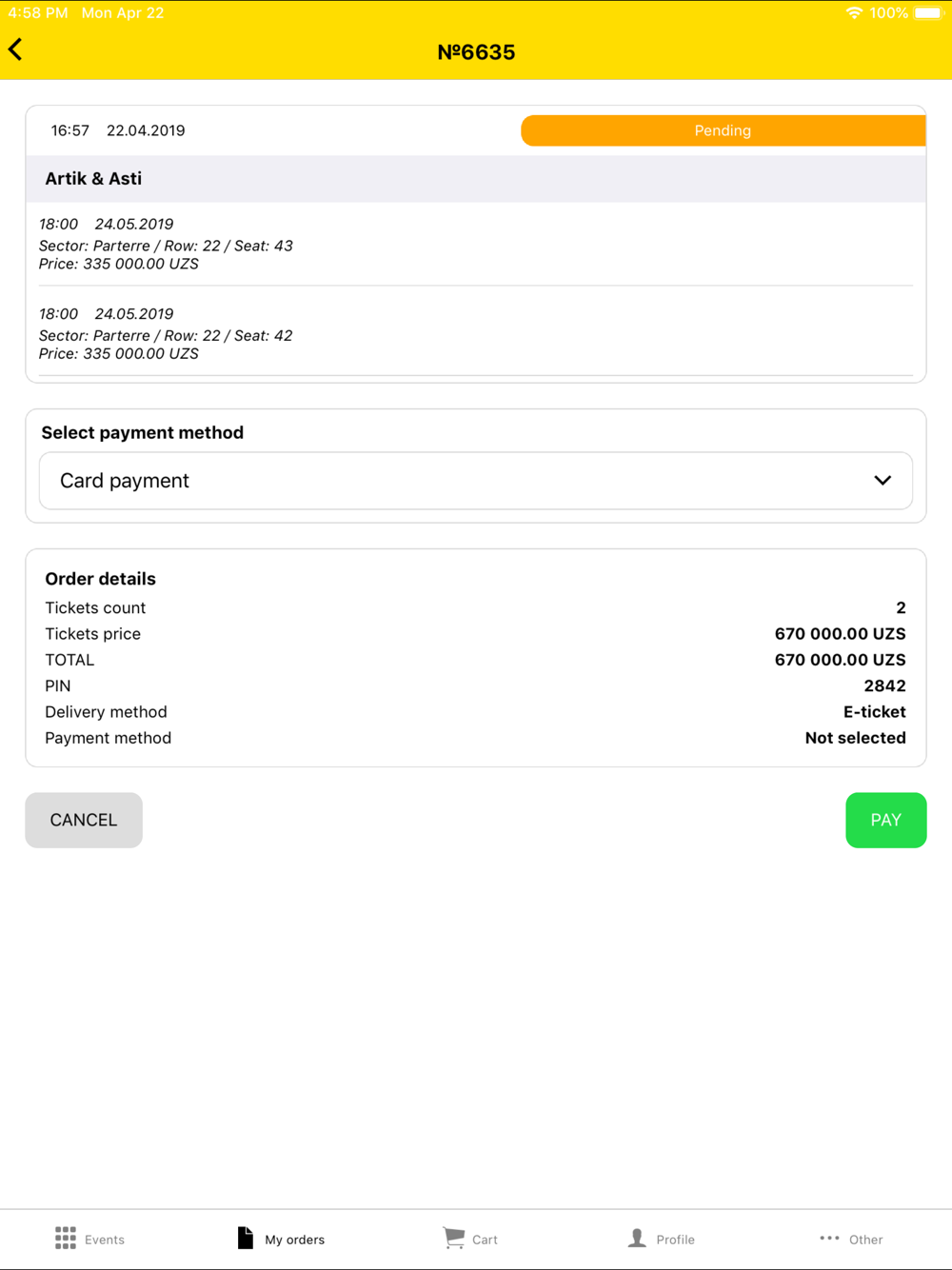Open the Events grid icon
Image resolution: width=952 pixels, height=1270 pixels.
pyautogui.click(x=66, y=1238)
